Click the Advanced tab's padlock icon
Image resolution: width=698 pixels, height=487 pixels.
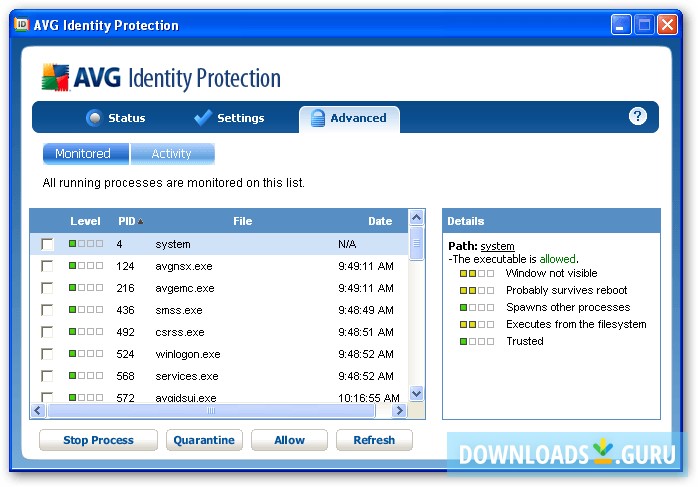click(x=317, y=118)
